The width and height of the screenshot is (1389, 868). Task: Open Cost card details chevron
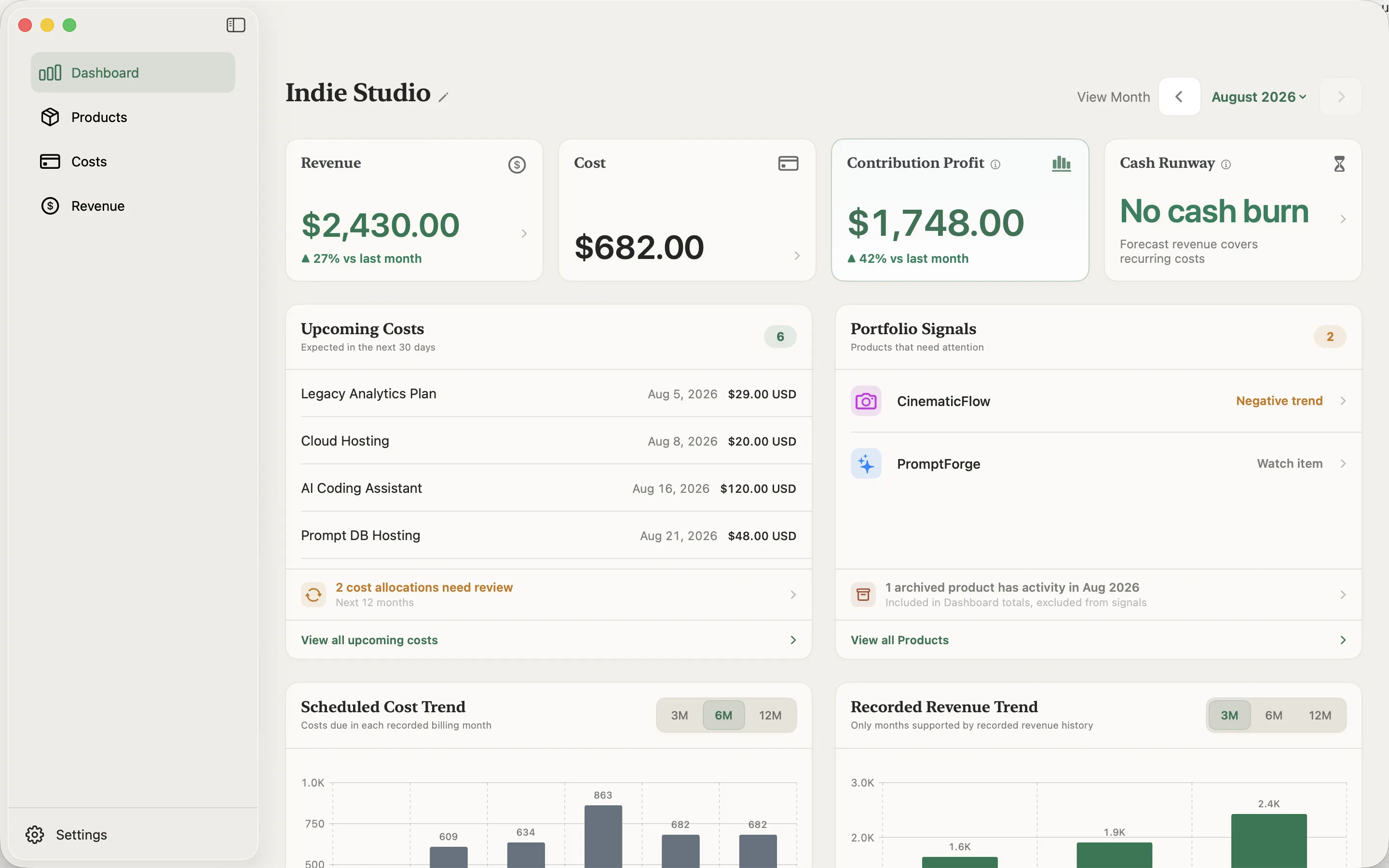[797, 256]
